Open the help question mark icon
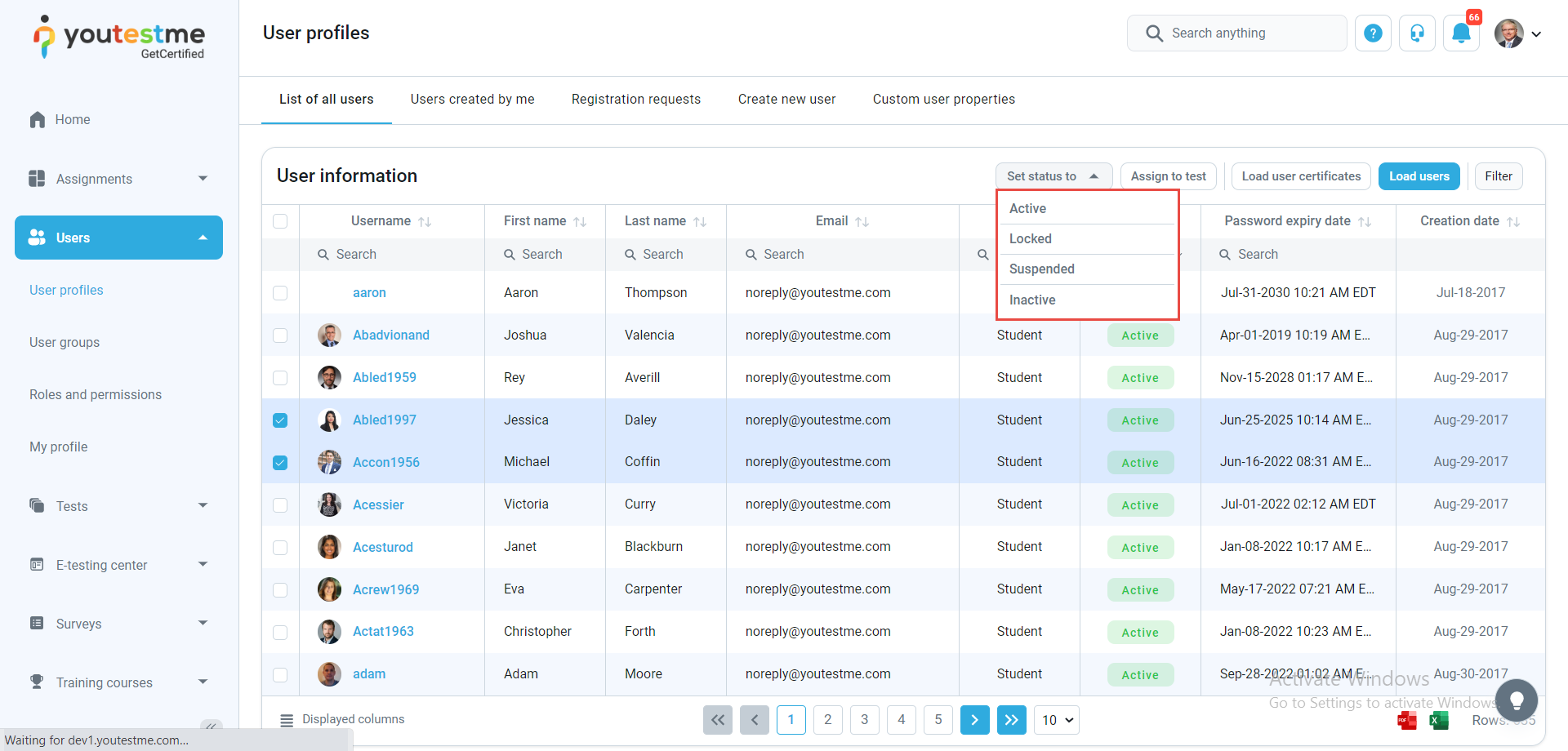This screenshot has height=751, width=1568. 1373,33
